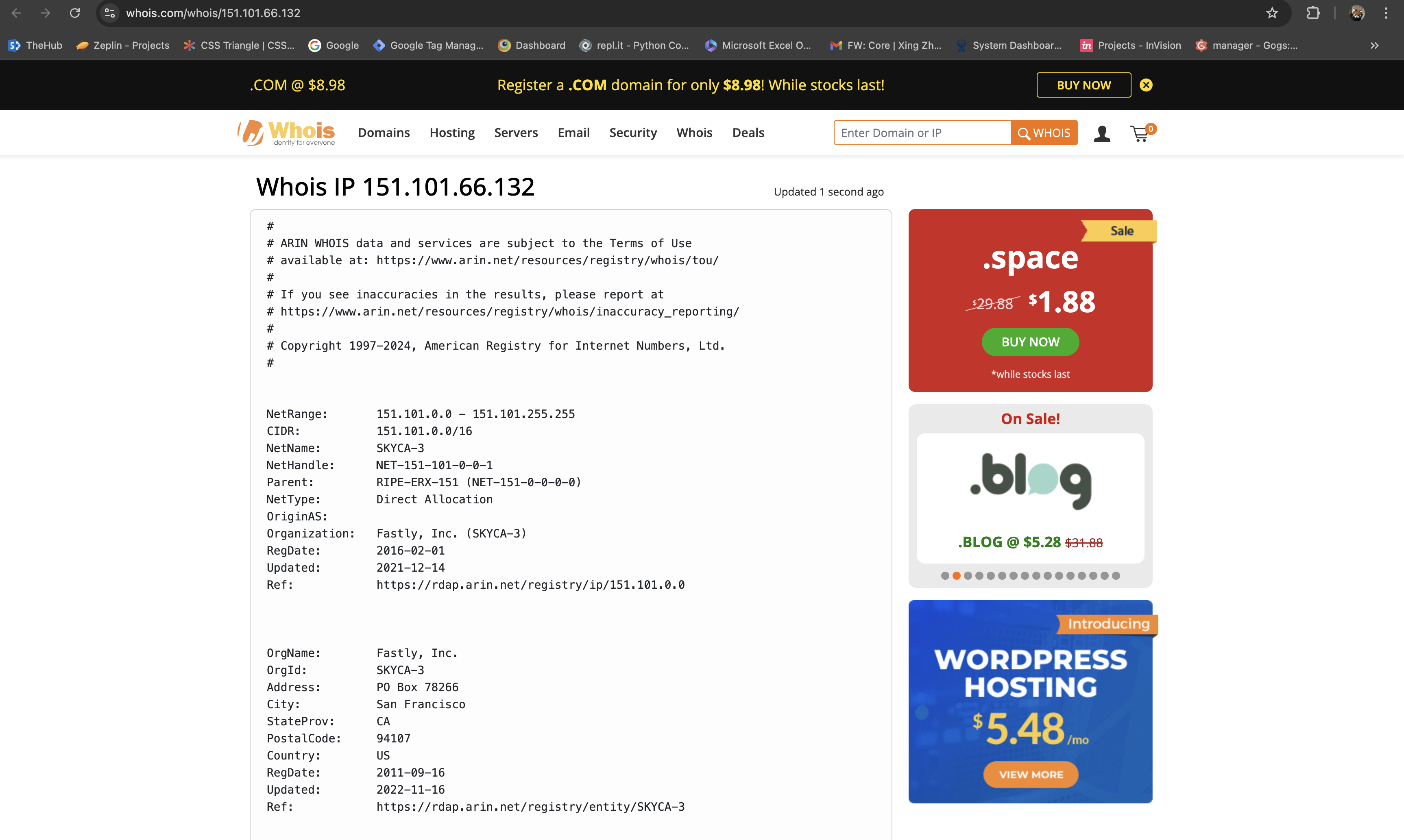Click the shopping cart icon
Image resolution: width=1404 pixels, height=840 pixels.
1140,134
